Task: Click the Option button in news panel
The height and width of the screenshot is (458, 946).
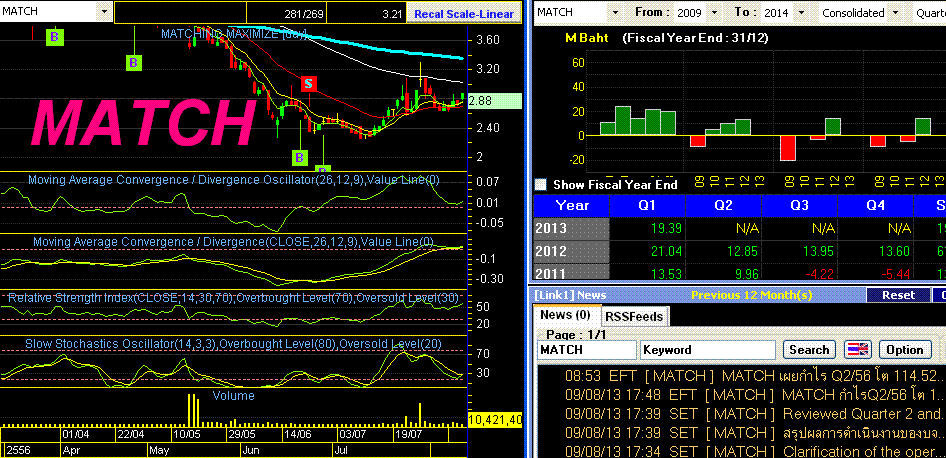Action: click(904, 349)
